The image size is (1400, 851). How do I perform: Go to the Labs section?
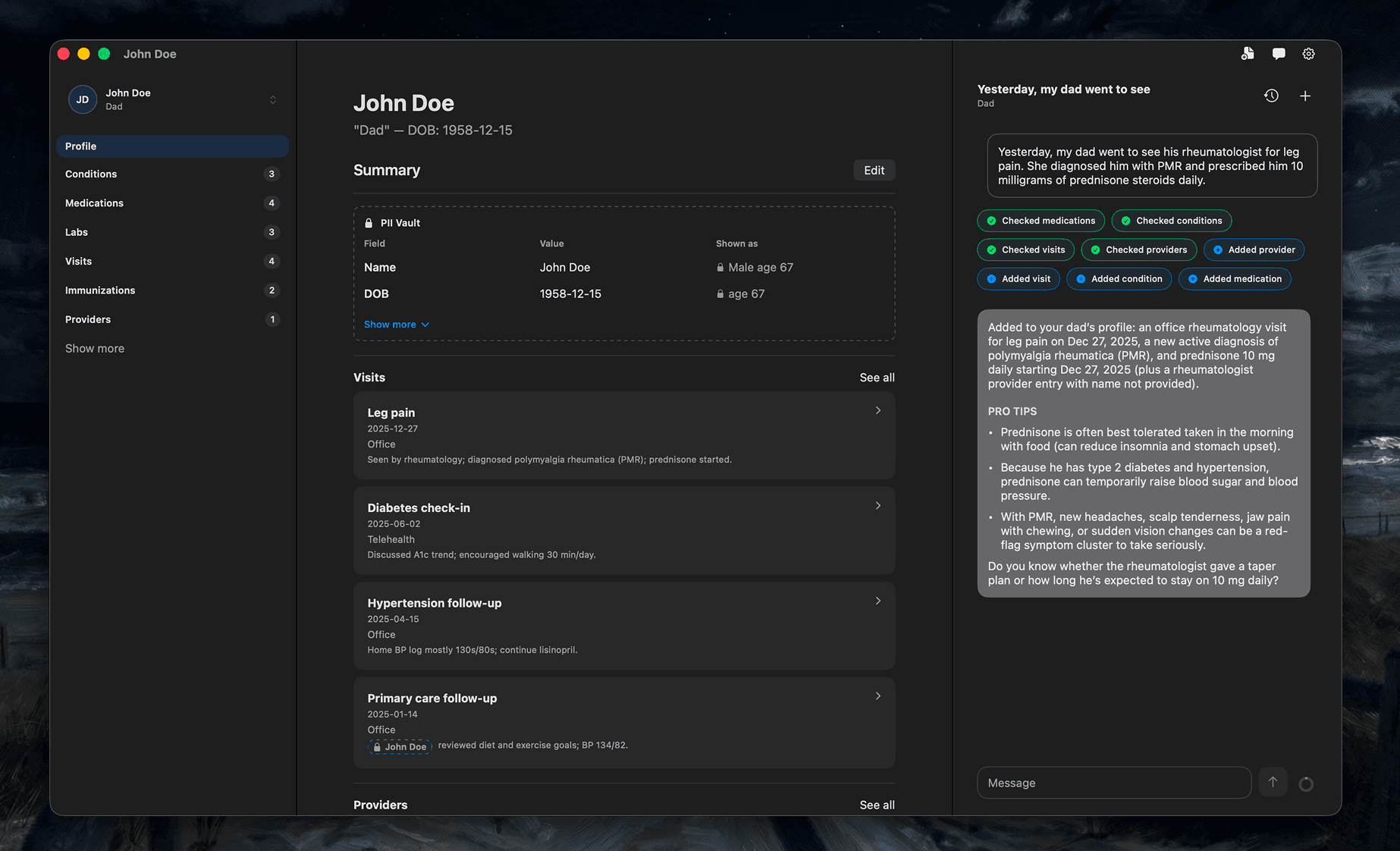point(77,232)
